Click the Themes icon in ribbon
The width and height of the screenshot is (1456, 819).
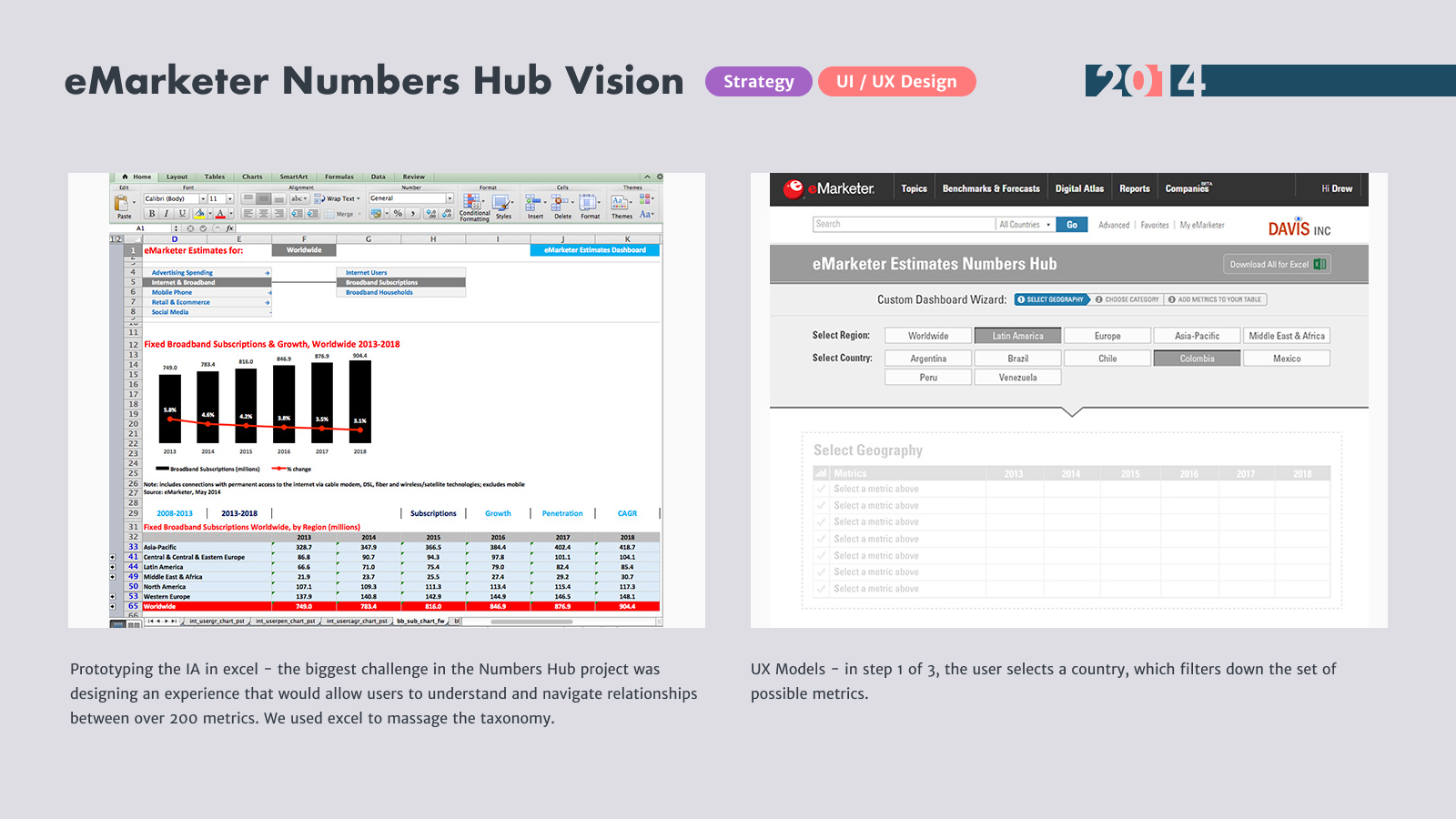click(621, 205)
